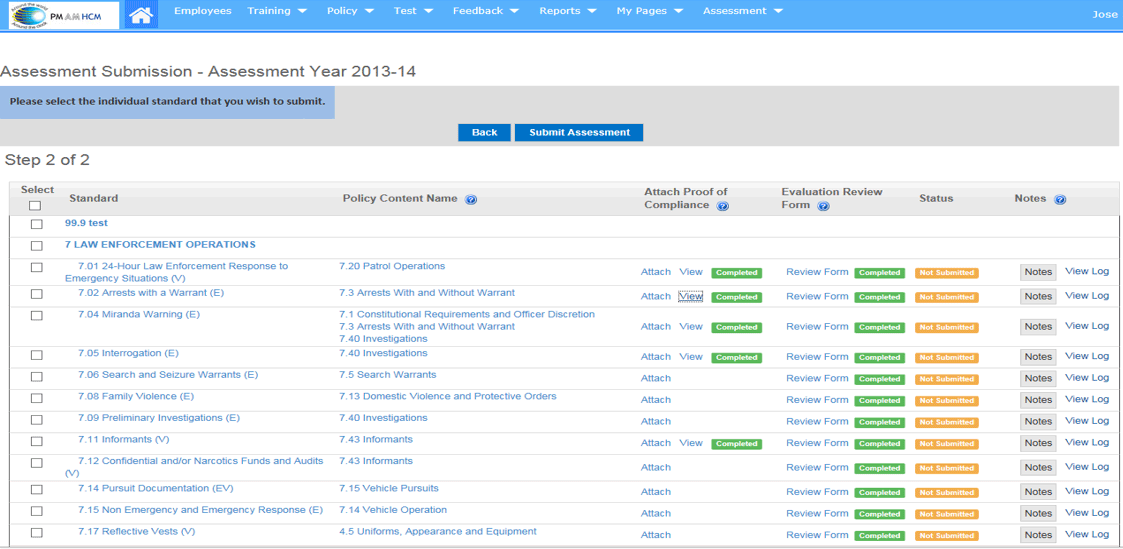Click the help icon next to Notes
Viewport: 1123px width, 549px height.
(1060, 199)
